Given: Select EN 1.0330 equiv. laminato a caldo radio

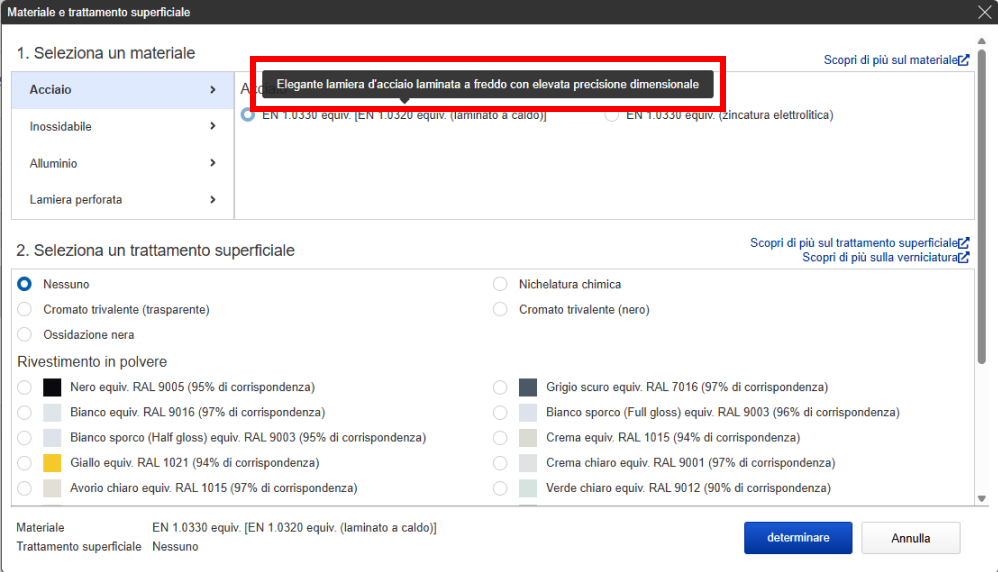Looking at the screenshot, I should pos(248,115).
